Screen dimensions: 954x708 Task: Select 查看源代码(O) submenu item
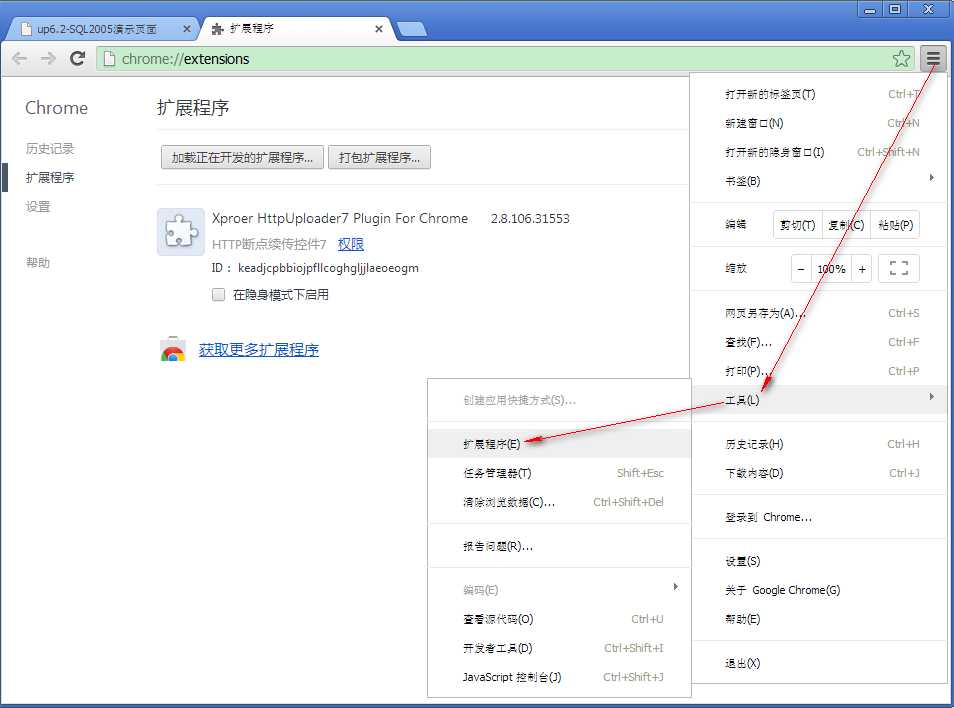[559, 619]
